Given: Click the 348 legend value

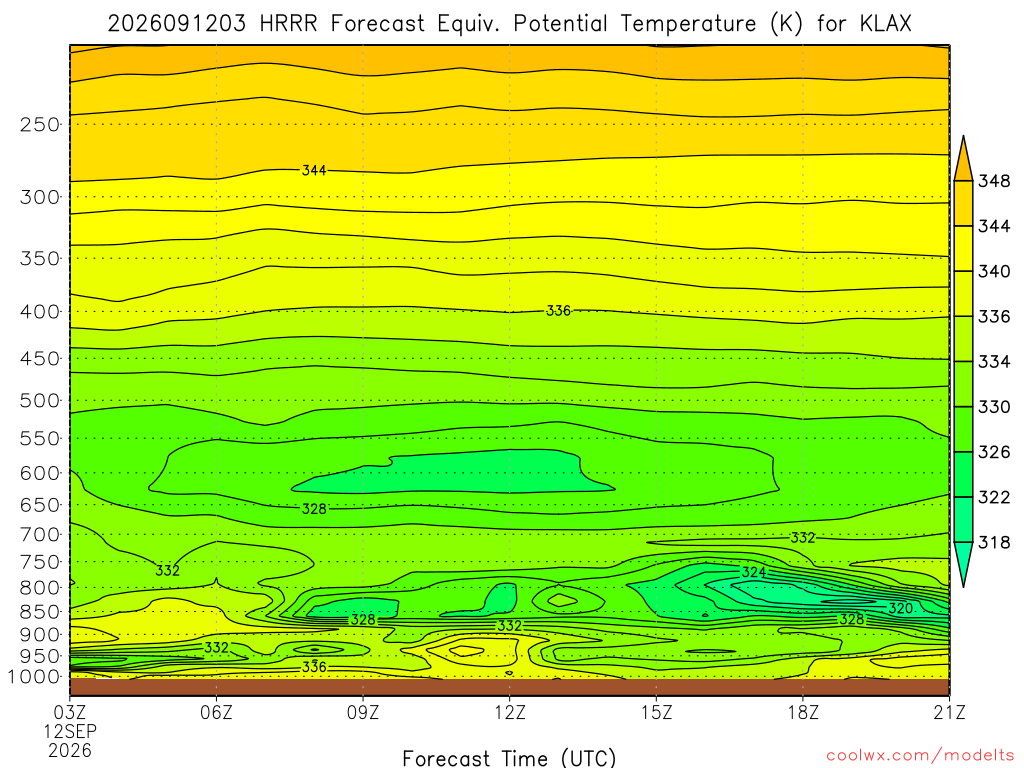Looking at the screenshot, I should (x=994, y=181).
